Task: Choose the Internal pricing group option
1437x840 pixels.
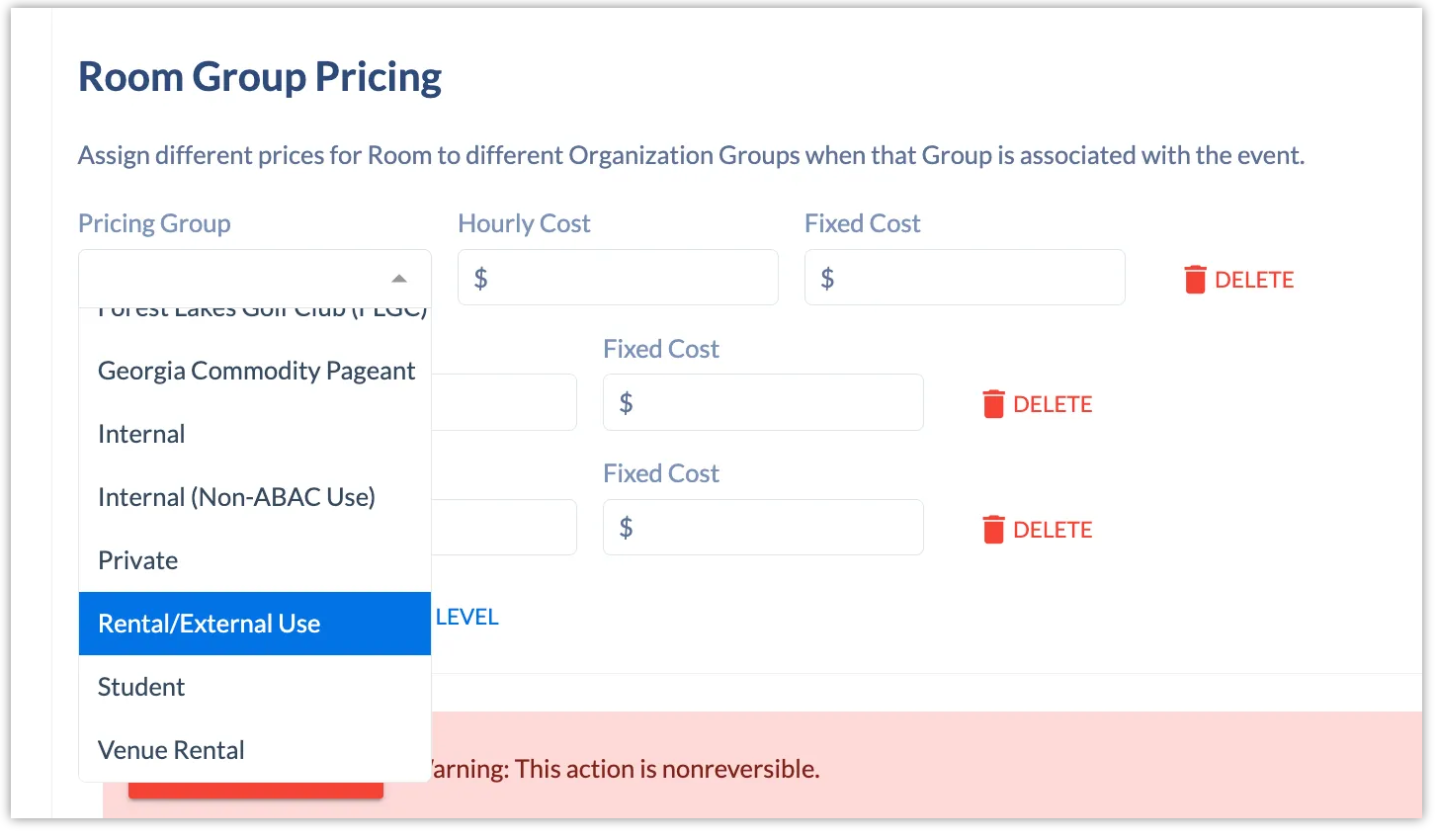Action: [141, 434]
